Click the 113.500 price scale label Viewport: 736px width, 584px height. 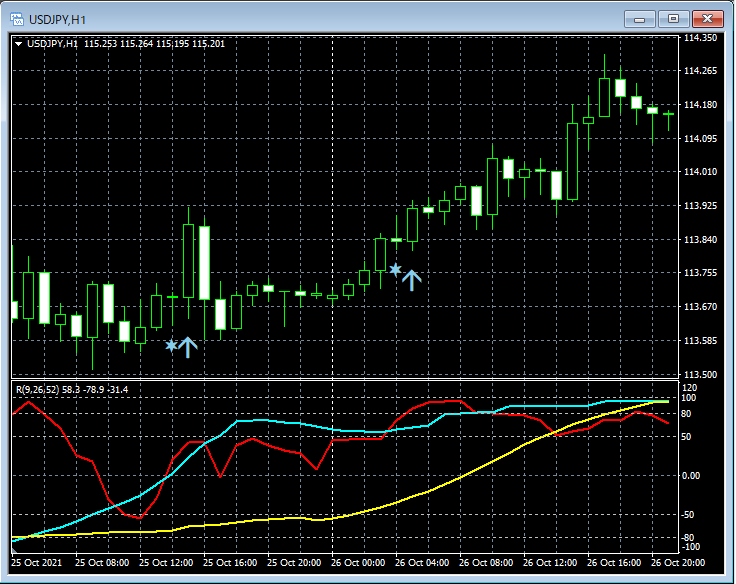[700, 375]
